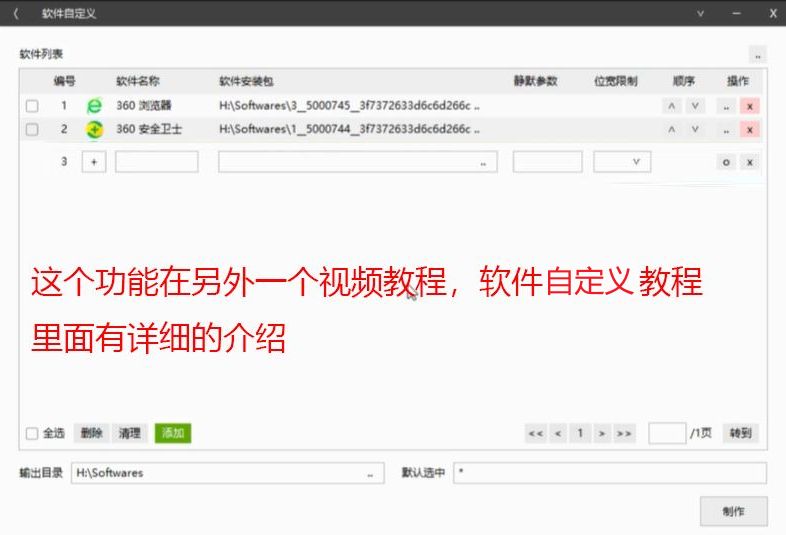Delete the 360 浏览器 row with red x

pos(749,105)
